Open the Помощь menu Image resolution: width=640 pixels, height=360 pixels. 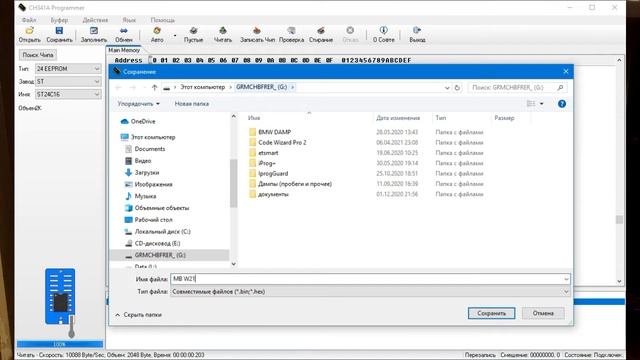[x=162, y=20]
